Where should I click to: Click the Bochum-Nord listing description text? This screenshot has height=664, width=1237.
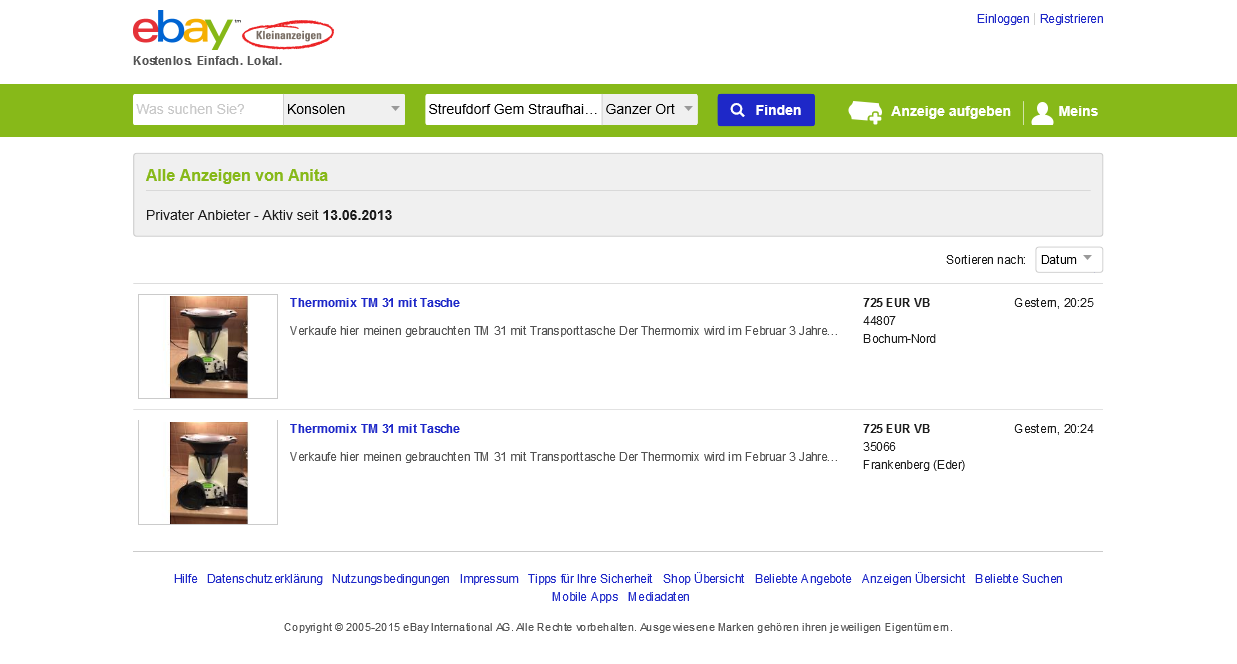pyautogui.click(x=564, y=331)
